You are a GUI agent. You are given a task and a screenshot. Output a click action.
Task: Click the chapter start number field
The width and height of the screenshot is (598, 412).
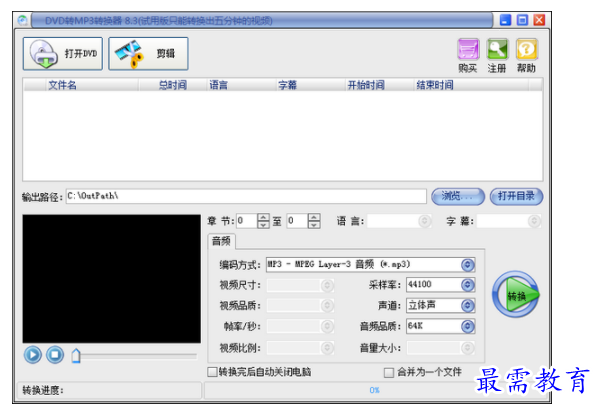coord(247,221)
